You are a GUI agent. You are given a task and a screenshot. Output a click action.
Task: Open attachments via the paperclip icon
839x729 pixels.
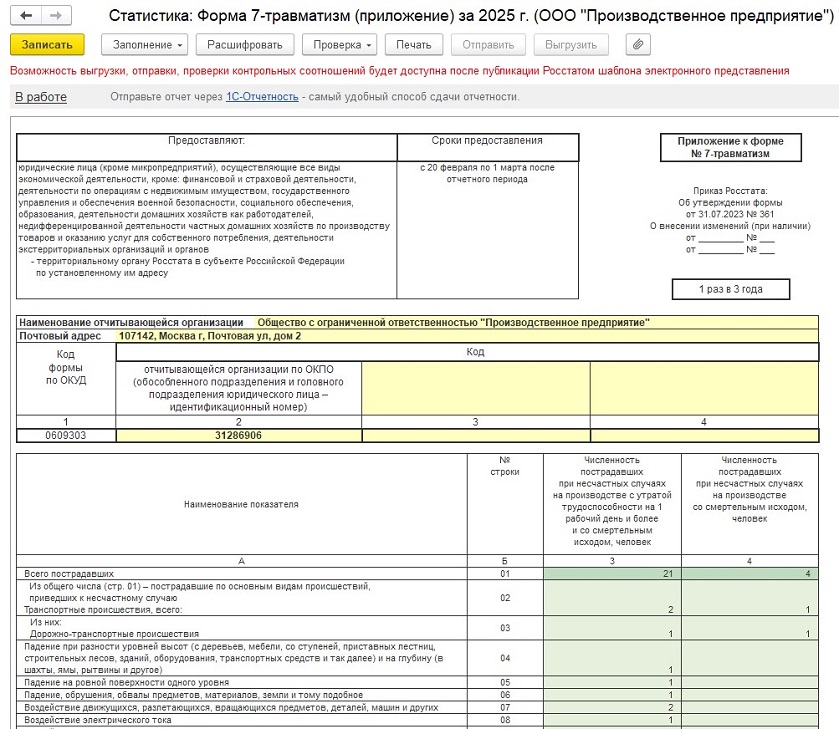[x=638, y=44]
